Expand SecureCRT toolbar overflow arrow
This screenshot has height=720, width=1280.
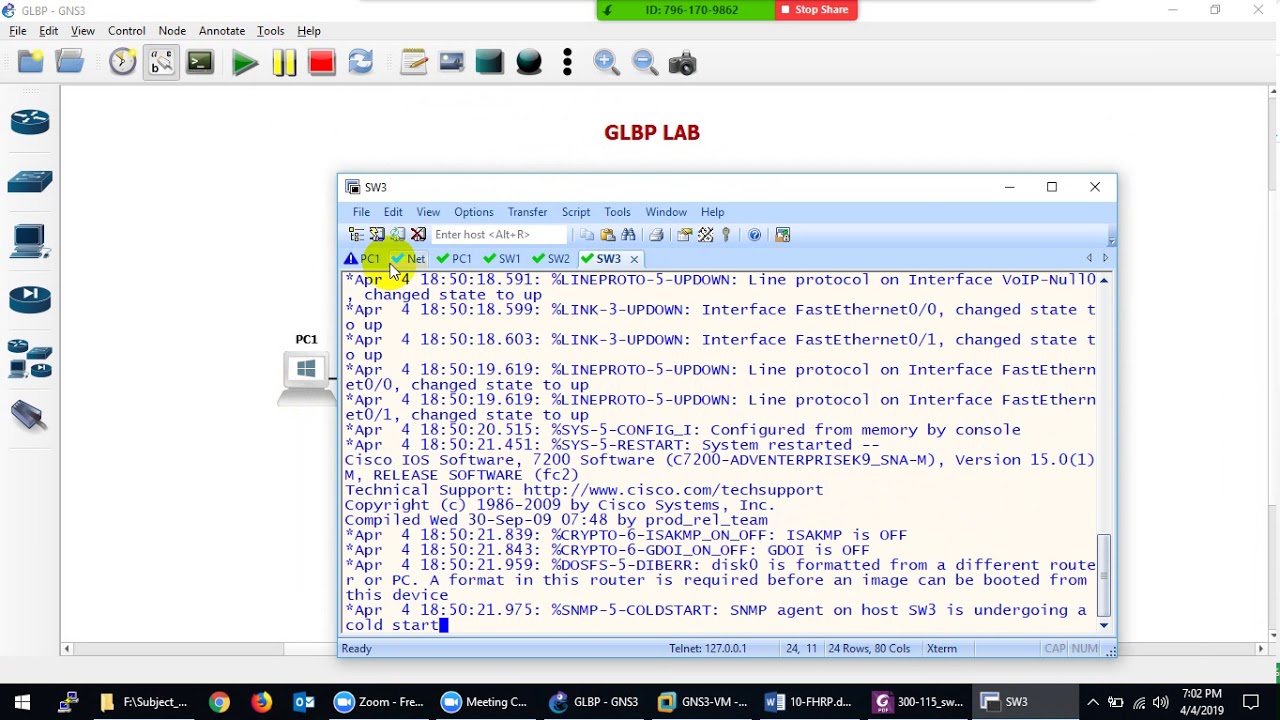[x=1111, y=241]
